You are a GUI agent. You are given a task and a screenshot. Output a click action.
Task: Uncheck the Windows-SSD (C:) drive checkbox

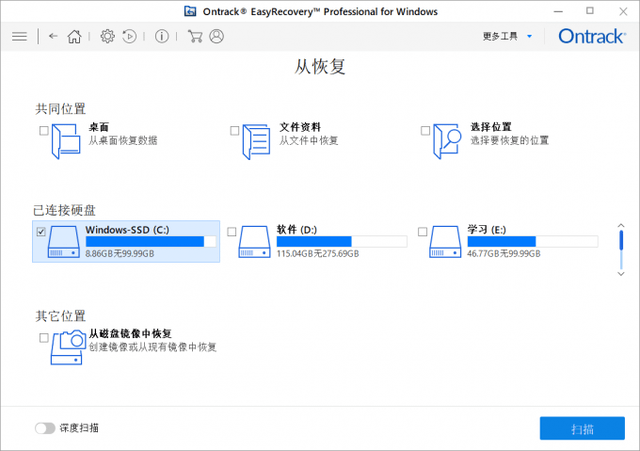pos(41,231)
